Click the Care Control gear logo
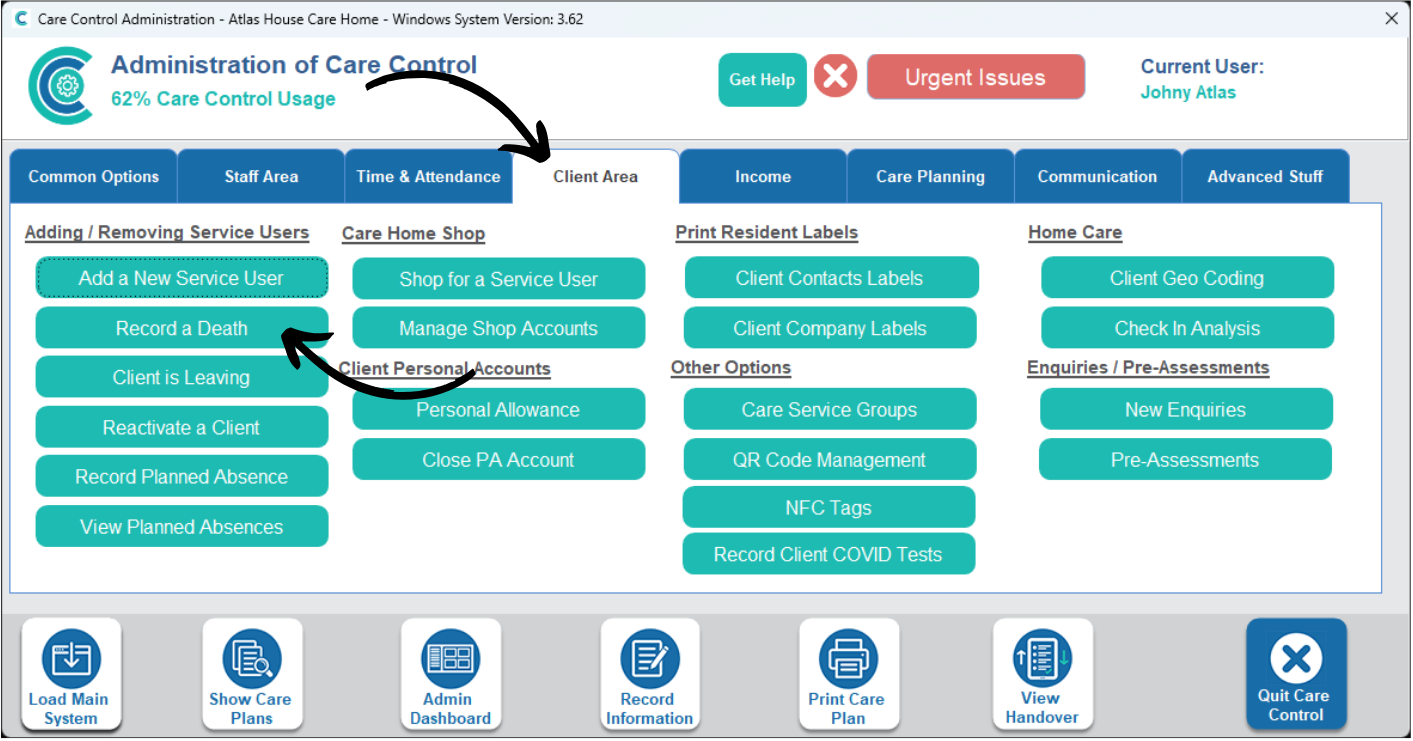1413x741 pixels. pyautogui.click(x=62, y=86)
